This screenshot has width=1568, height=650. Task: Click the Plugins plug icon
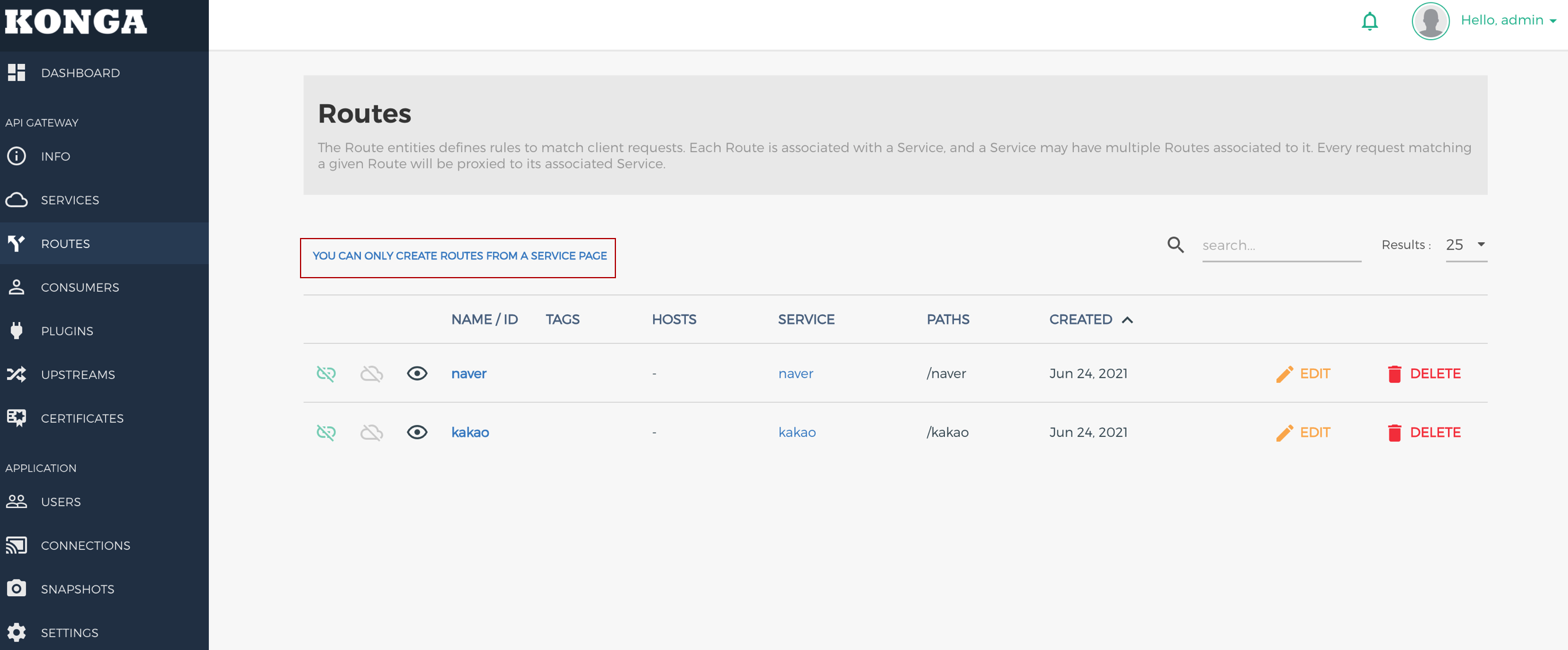(x=17, y=331)
